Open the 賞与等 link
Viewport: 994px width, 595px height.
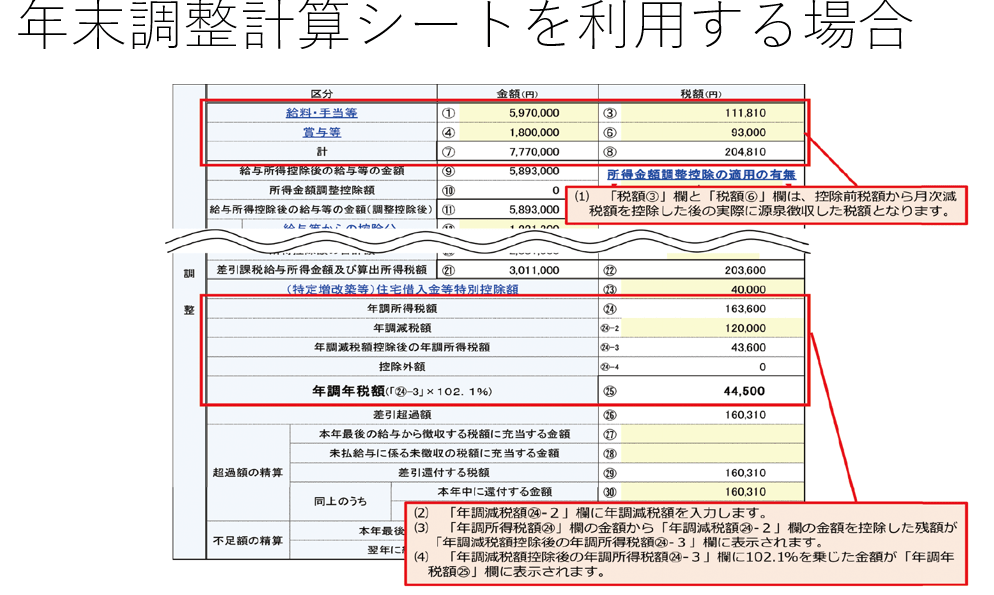(321, 132)
